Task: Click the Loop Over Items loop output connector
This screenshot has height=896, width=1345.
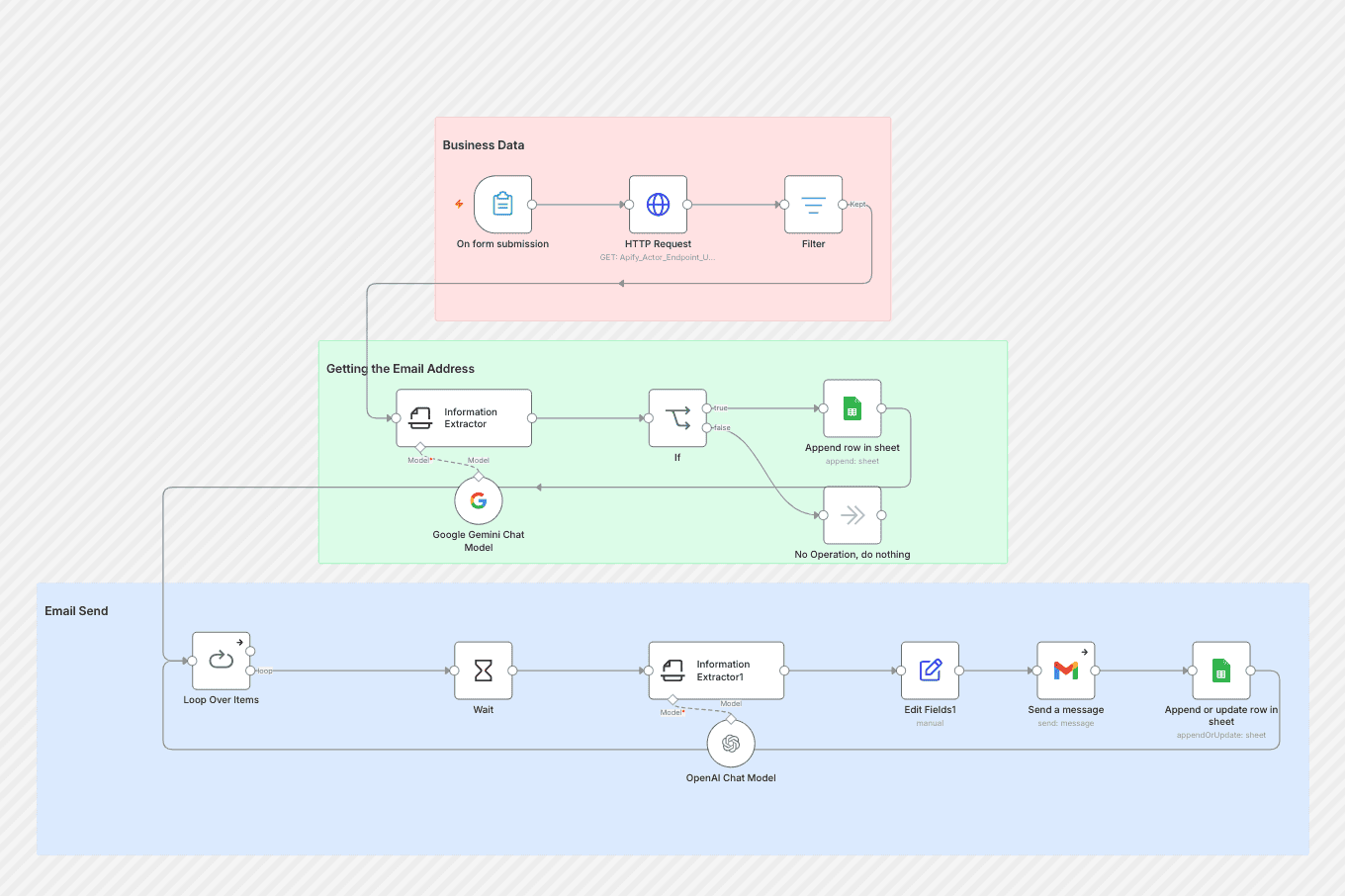Action: click(250, 671)
